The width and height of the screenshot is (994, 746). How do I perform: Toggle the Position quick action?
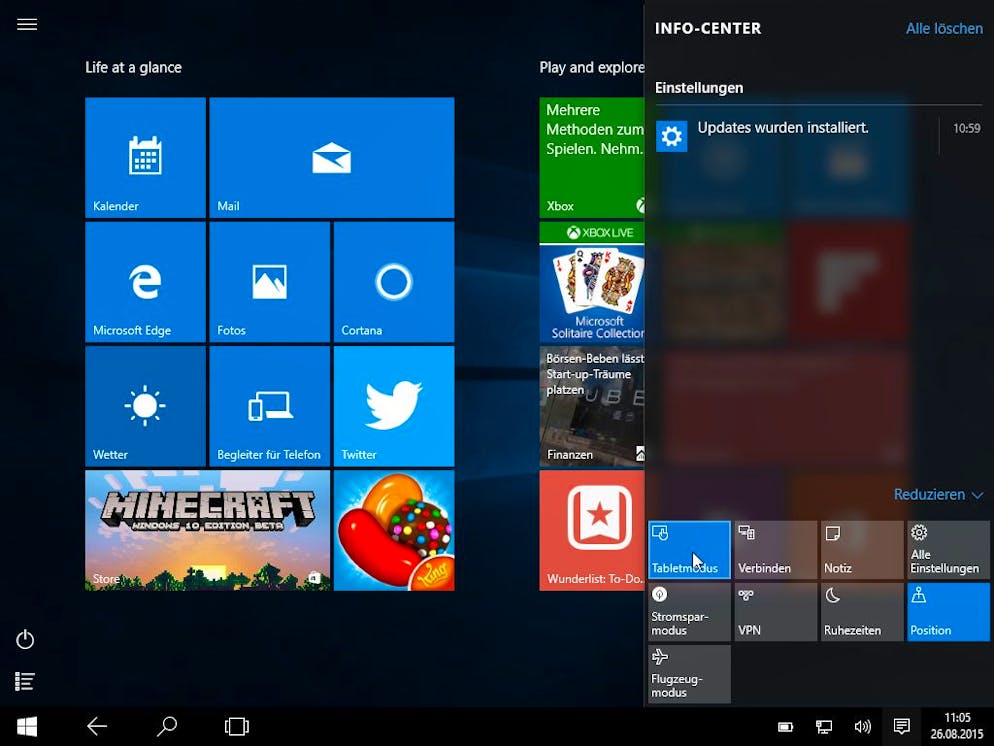click(948, 612)
